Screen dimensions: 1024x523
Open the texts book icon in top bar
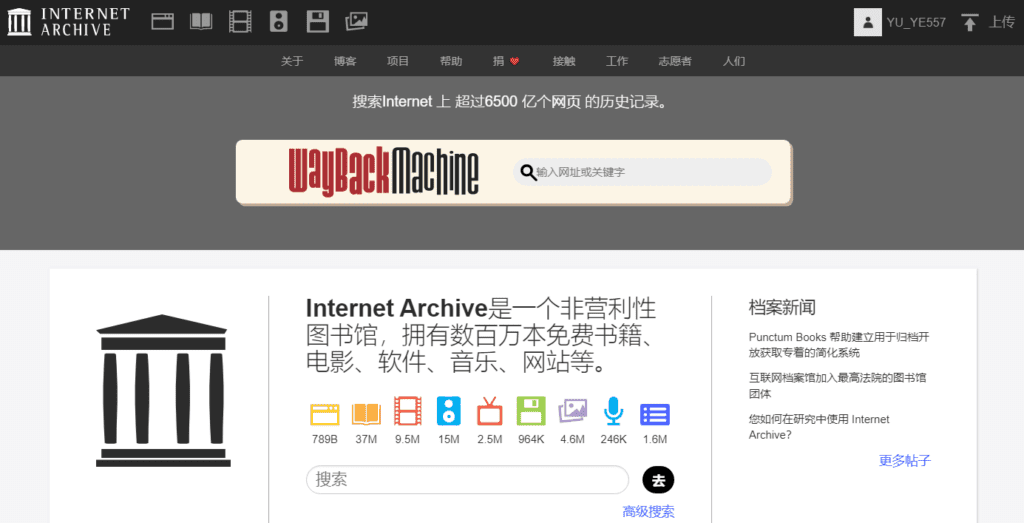click(202, 21)
